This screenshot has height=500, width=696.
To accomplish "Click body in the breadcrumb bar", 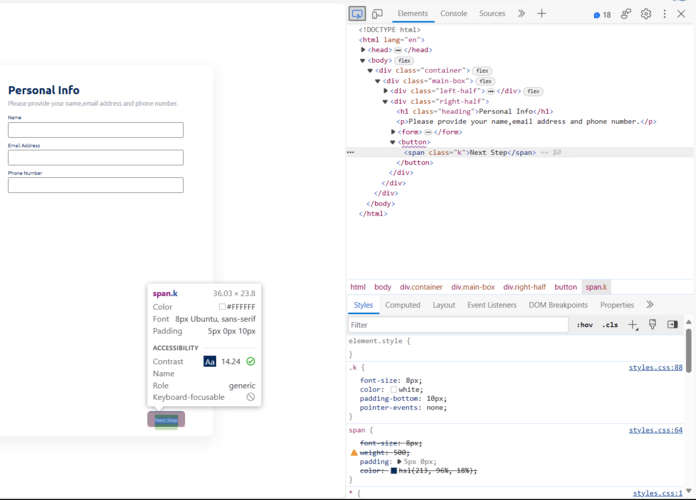I will (x=383, y=287).
